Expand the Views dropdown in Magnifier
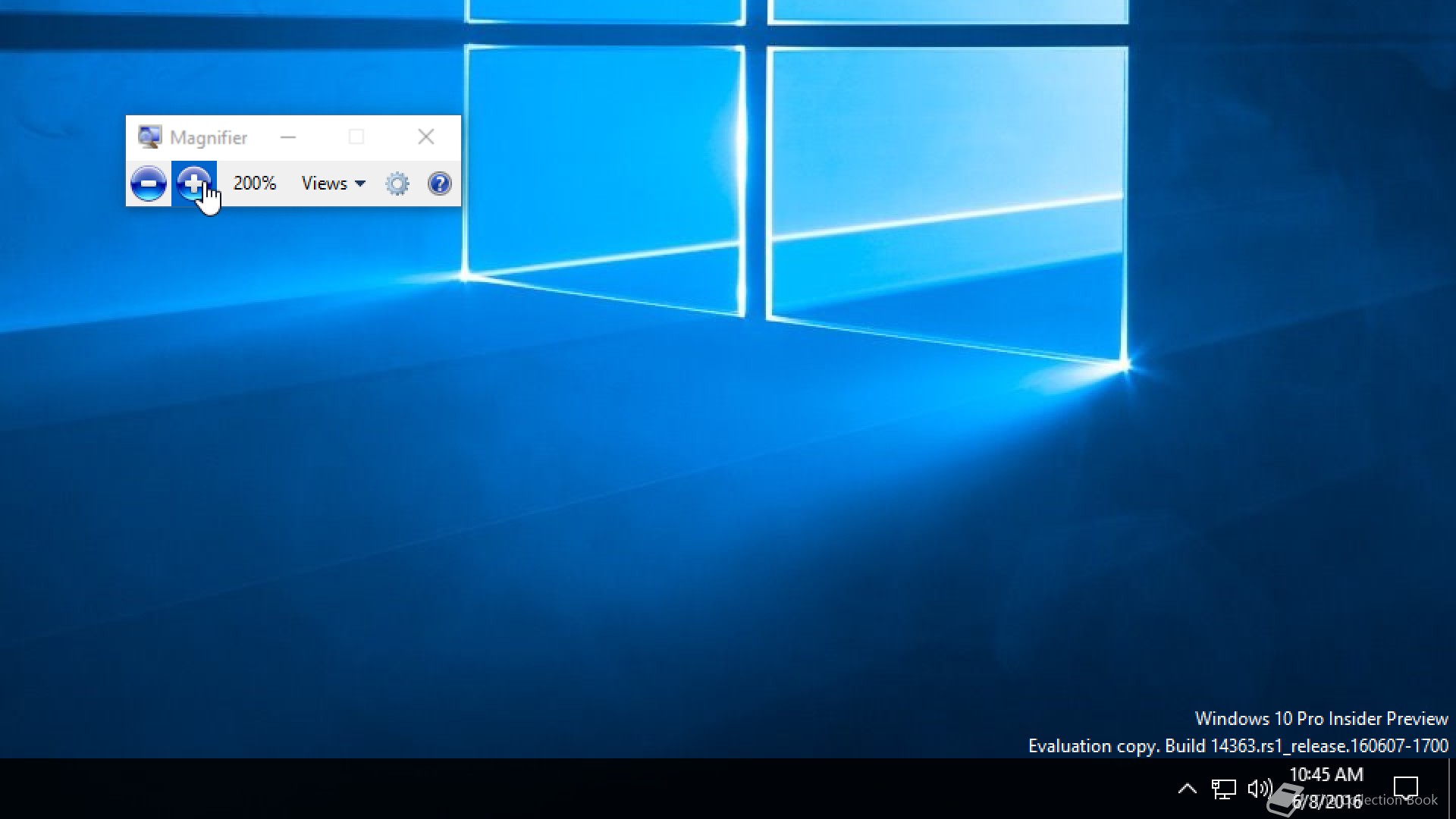 pyautogui.click(x=334, y=184)
